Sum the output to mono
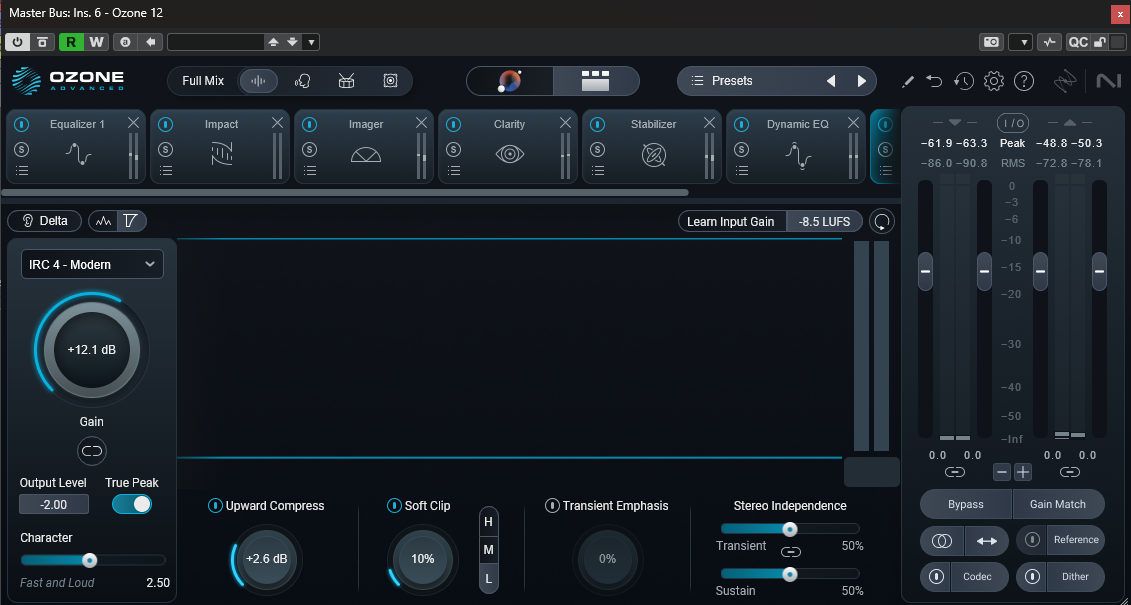Viewport: 1131px width, 605px height. pyautogui.click(x=942, y=541)
